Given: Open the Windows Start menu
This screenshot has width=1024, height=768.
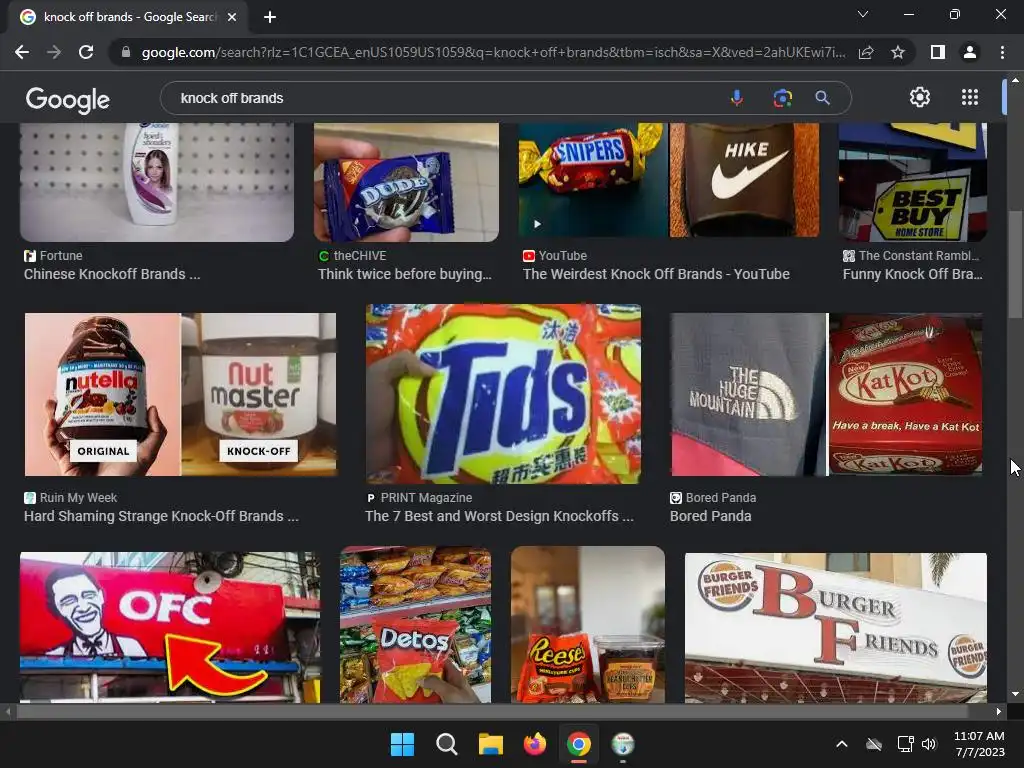Looking at the screenshot, I should (402, 744).
